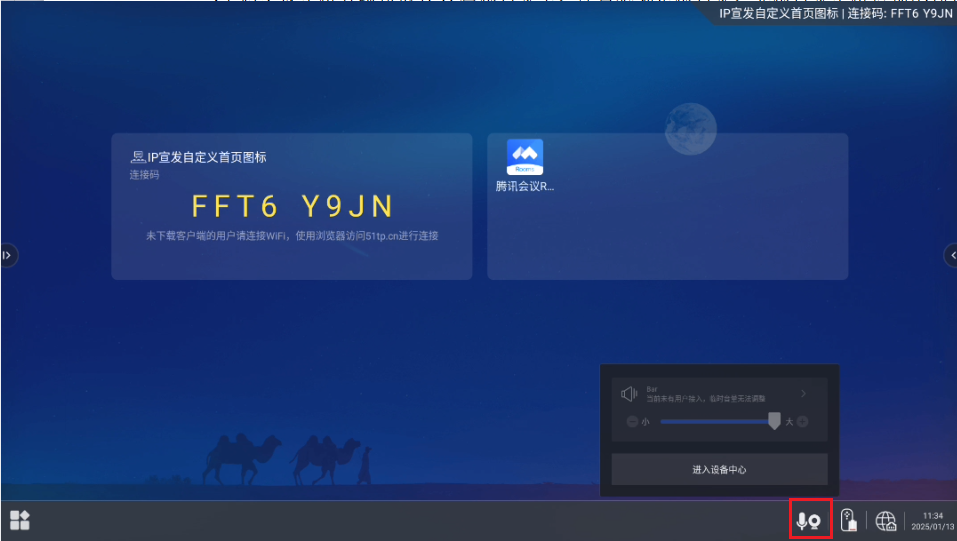Screen dimensions: 957x541
Task: Click the 腾讯会议R... app label
Action: click(x=525, y=186)
